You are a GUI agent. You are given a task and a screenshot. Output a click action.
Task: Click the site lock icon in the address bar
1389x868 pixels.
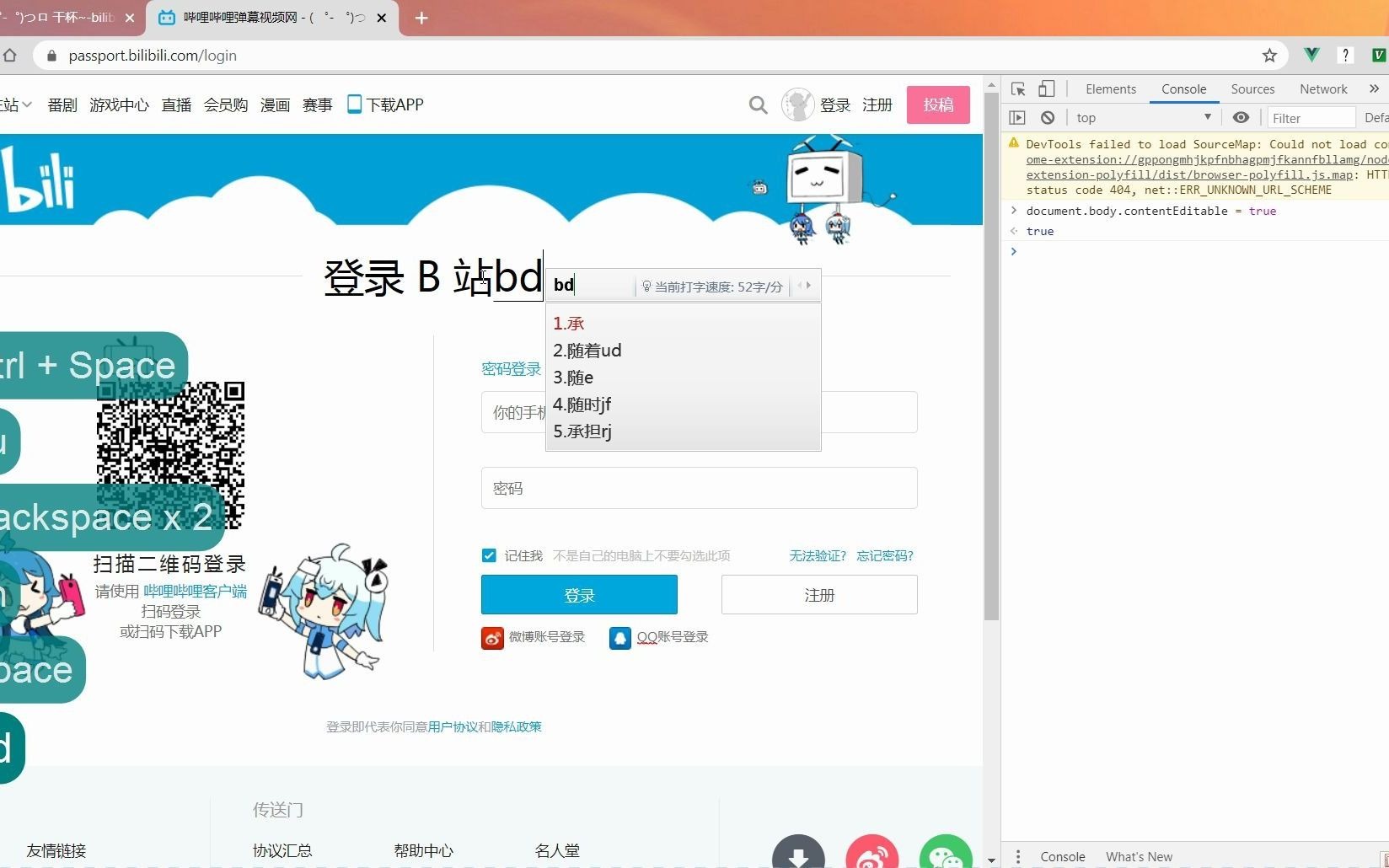pos(51,56)
